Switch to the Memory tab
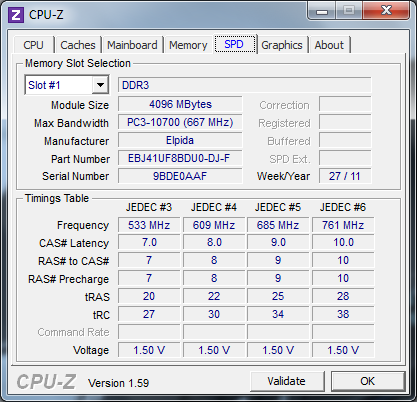The width and height of the screenshot is (417, 402). pos(188,45)
